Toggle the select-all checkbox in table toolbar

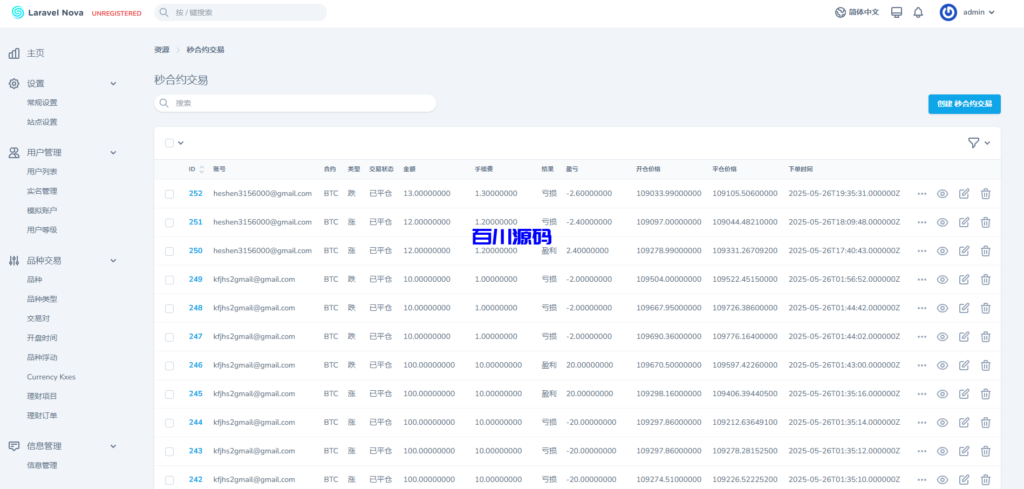click(x=170, y=143)
